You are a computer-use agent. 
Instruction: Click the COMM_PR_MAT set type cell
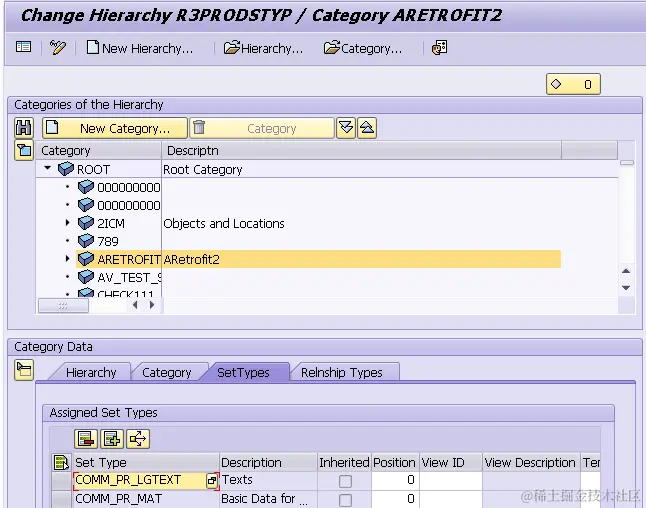point(146,499)
